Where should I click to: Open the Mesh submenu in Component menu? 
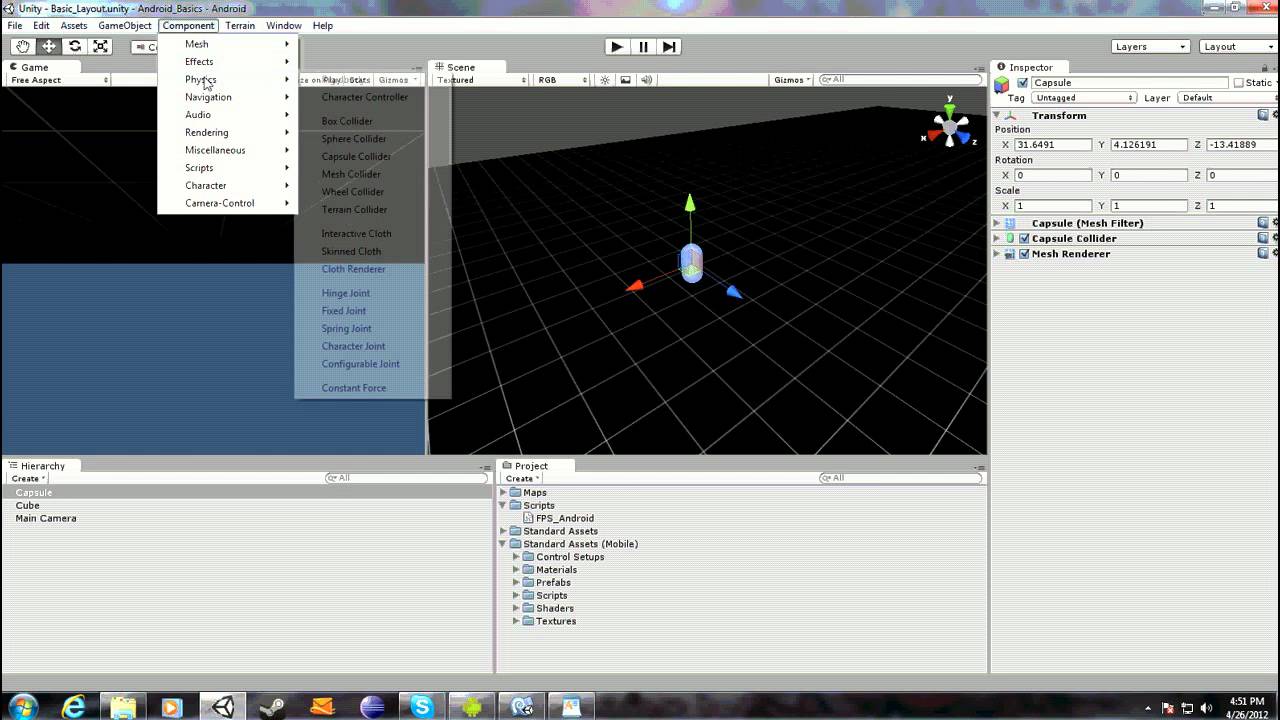pyautogui.click(x=228, y=44)
